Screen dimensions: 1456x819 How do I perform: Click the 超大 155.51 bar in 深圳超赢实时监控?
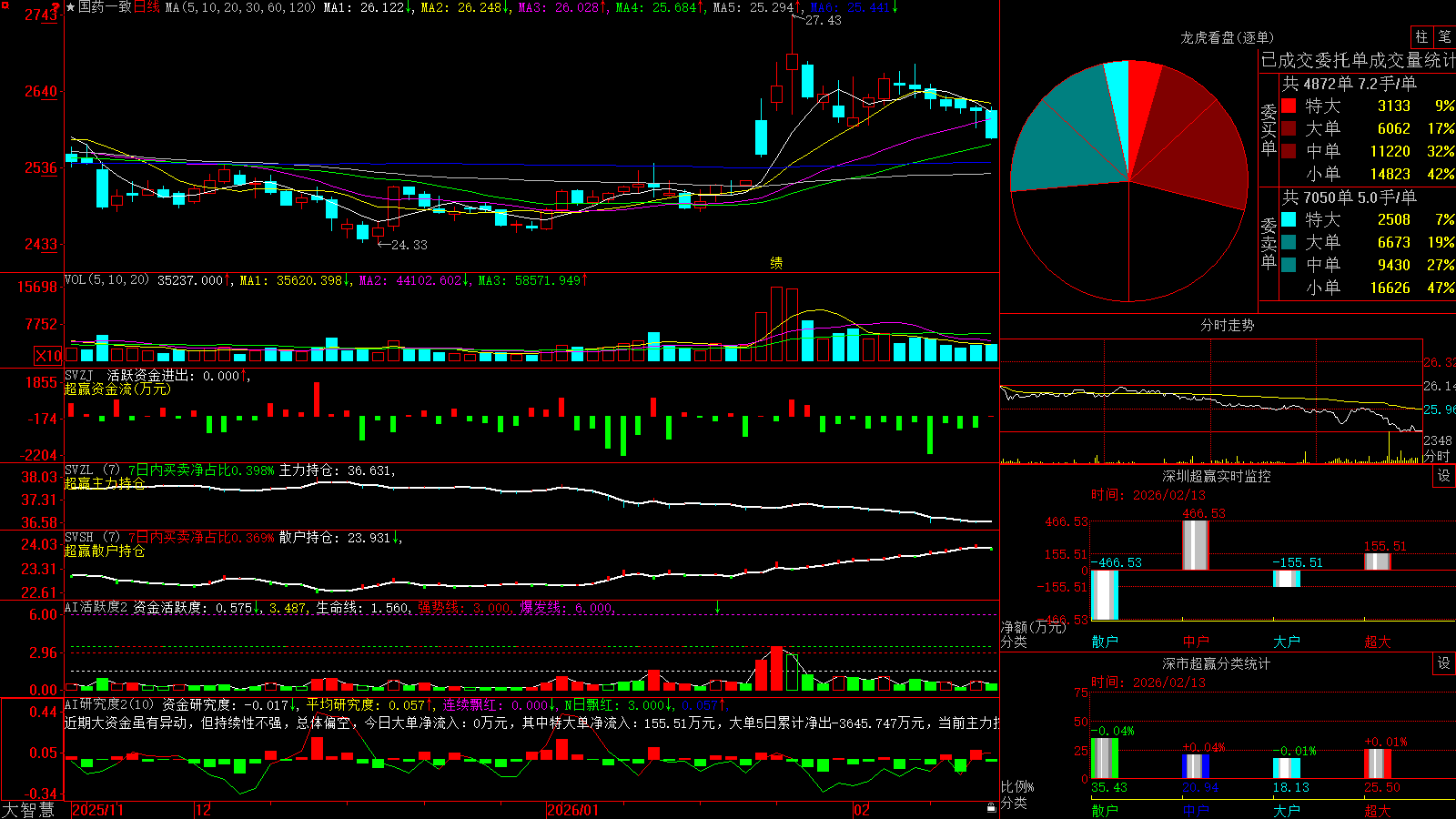point(1378,561)
